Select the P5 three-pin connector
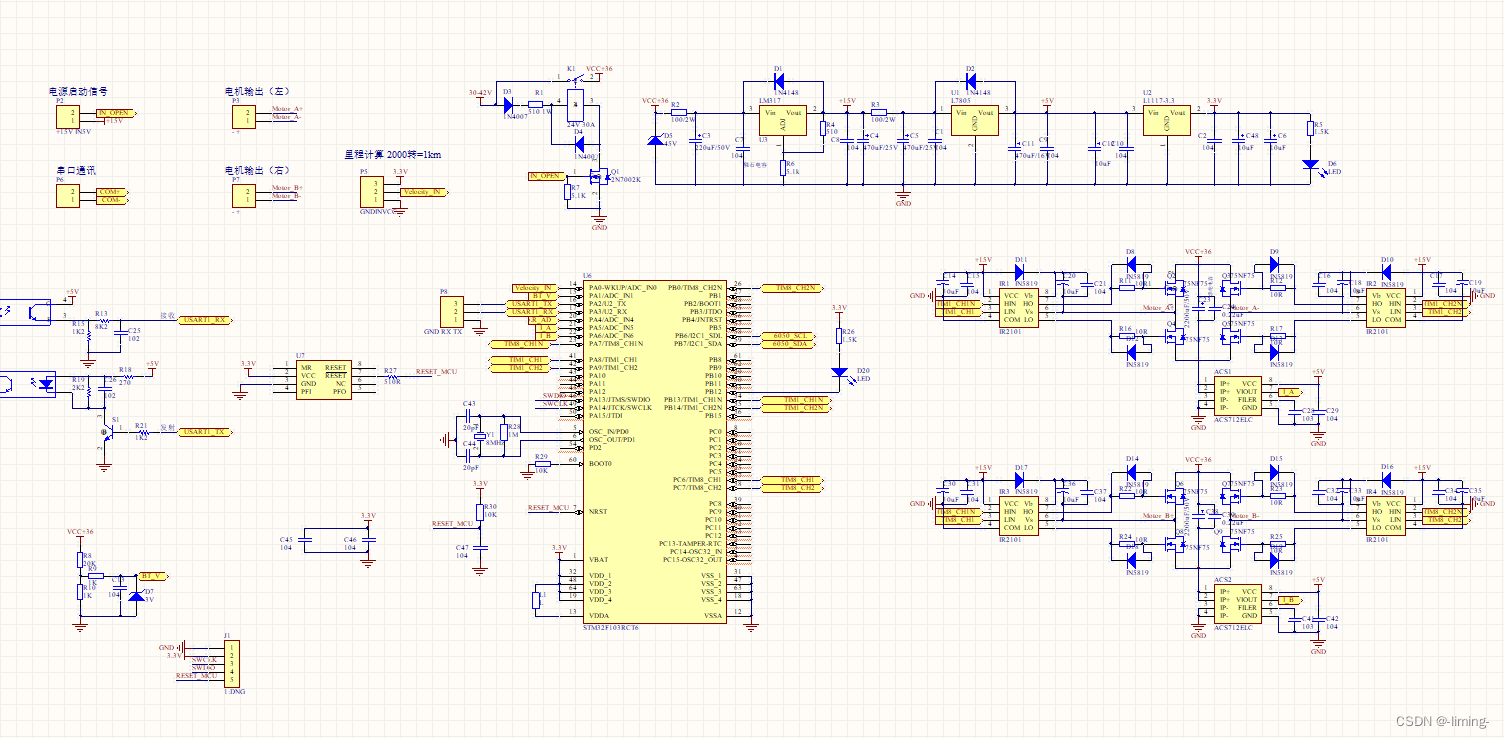 371,191
